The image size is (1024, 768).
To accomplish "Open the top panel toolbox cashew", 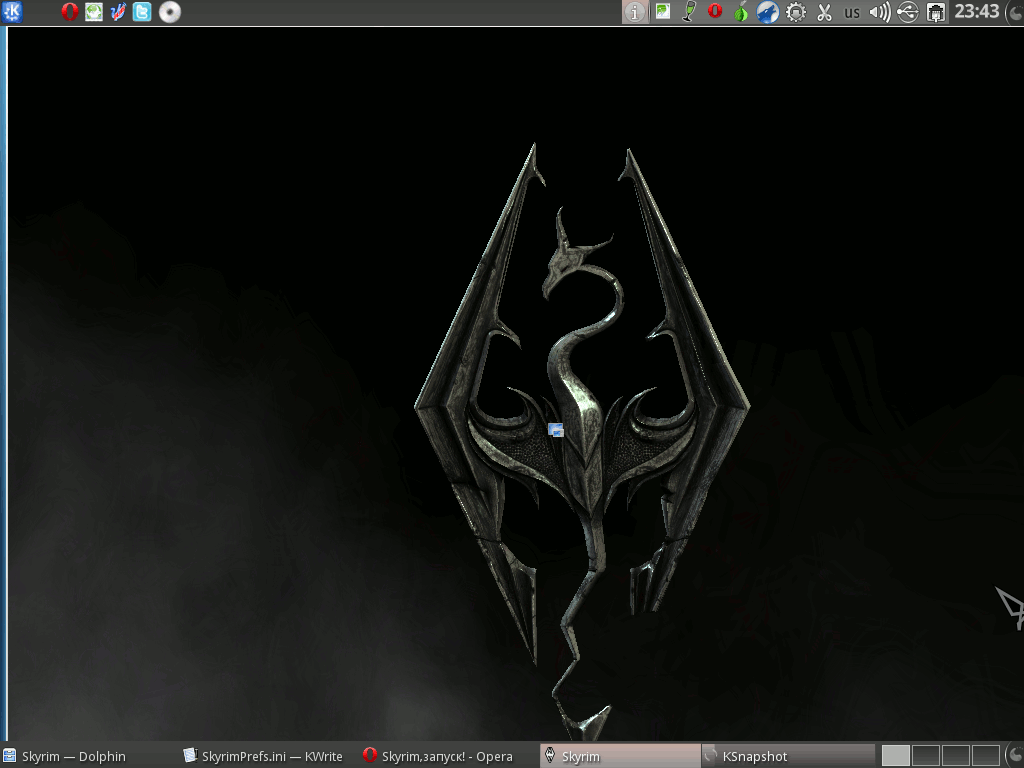I will click(x=1015, y=12).
